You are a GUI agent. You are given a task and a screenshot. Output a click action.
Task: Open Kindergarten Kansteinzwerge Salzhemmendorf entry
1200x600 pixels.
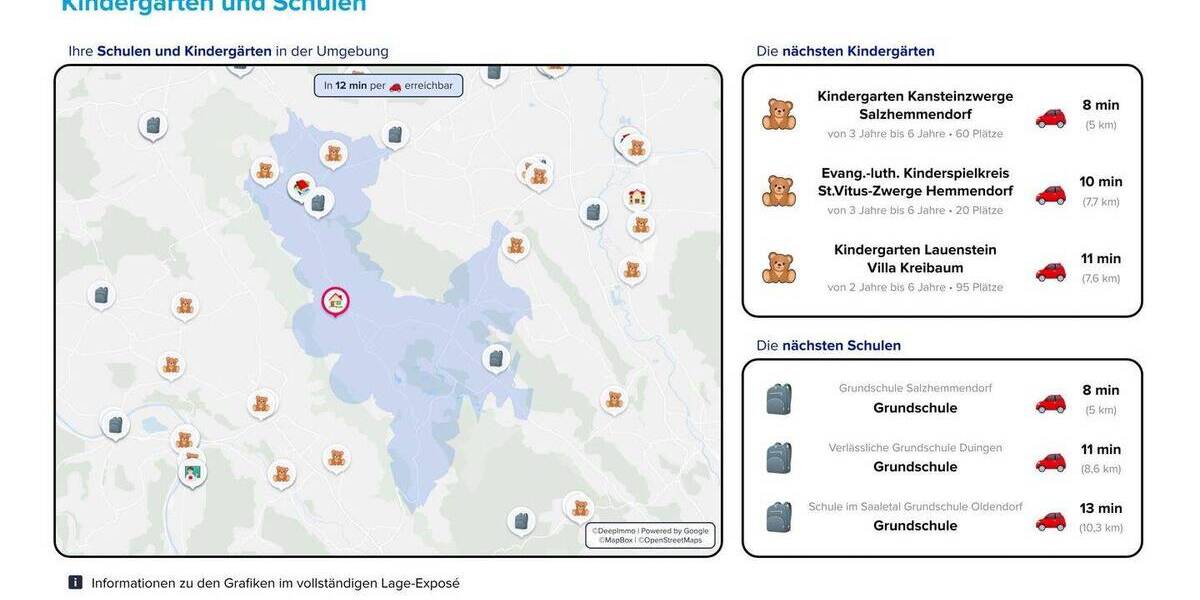[915, 105]
